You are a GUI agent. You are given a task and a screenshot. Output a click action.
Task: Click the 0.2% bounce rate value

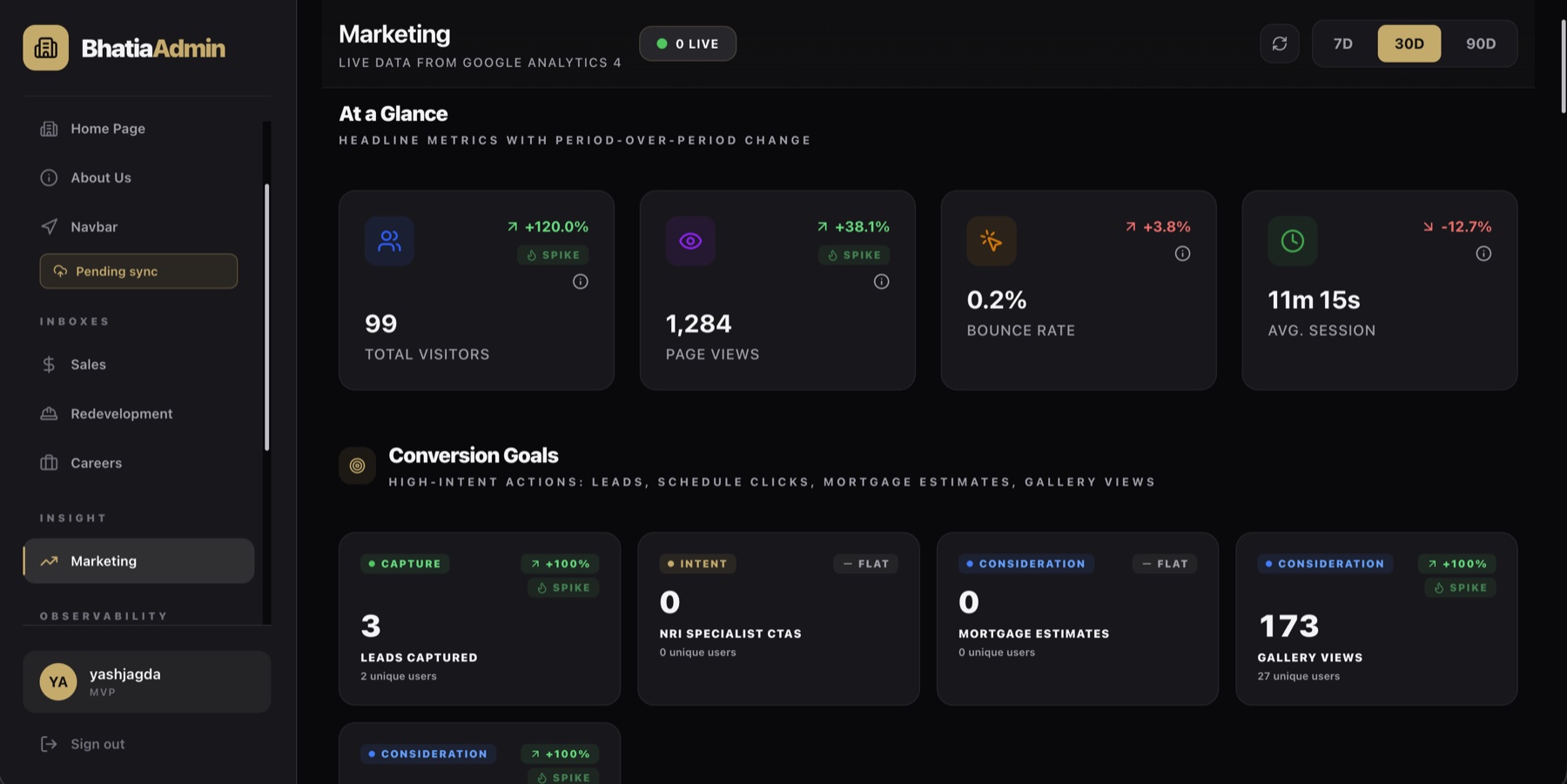pos(997,300)
